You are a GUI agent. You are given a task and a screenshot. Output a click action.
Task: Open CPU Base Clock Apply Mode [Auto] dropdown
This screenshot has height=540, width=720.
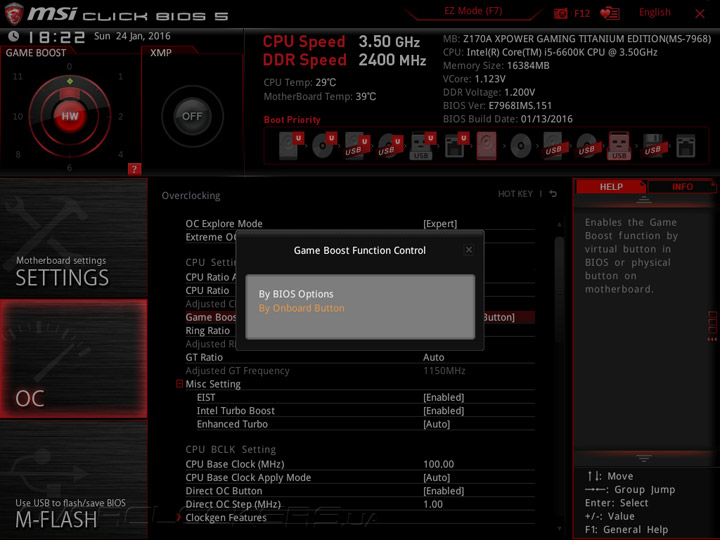(x=436, y=478)
